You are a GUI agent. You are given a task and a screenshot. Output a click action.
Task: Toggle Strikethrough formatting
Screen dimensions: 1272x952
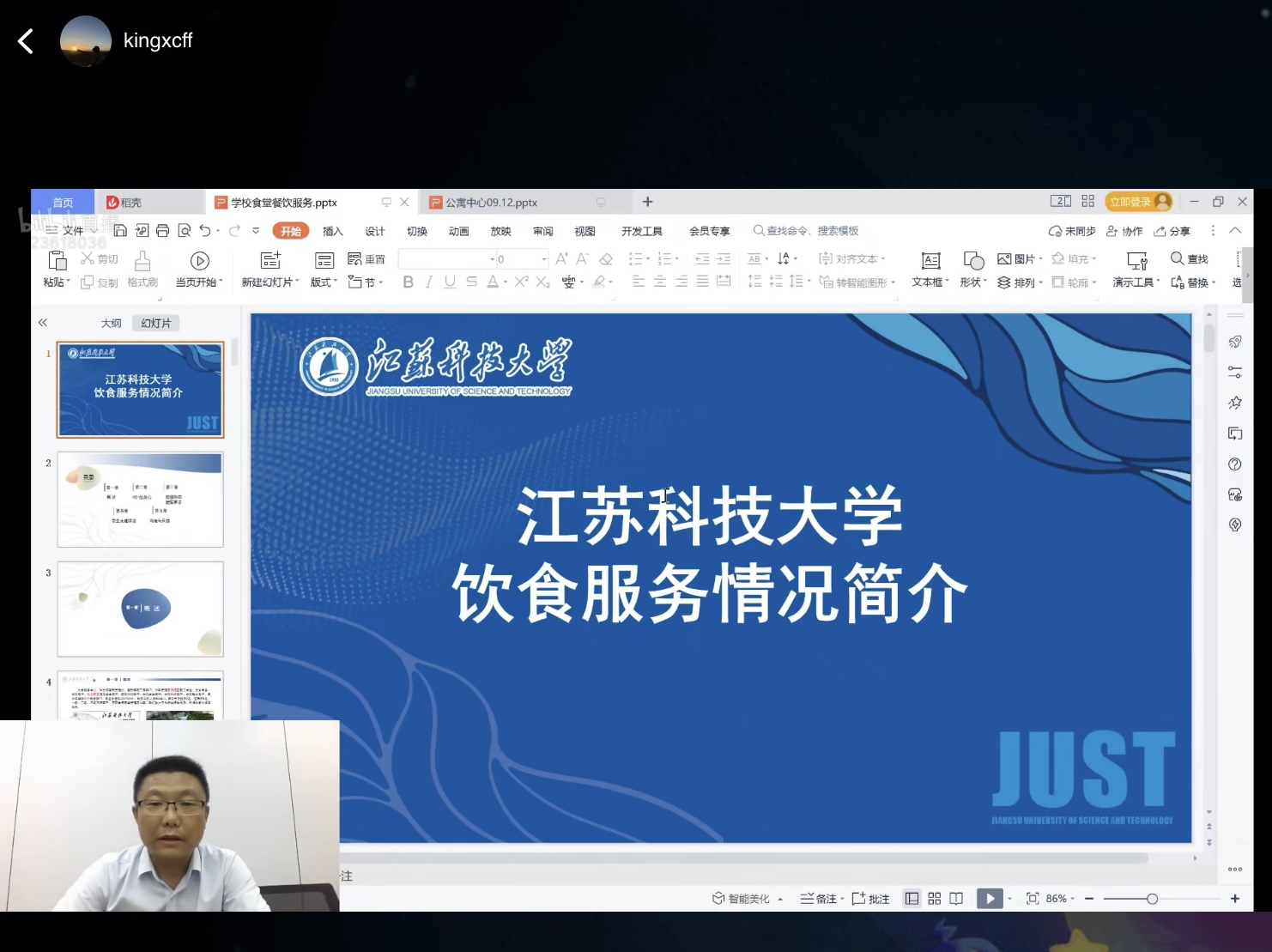click(471, 282)
